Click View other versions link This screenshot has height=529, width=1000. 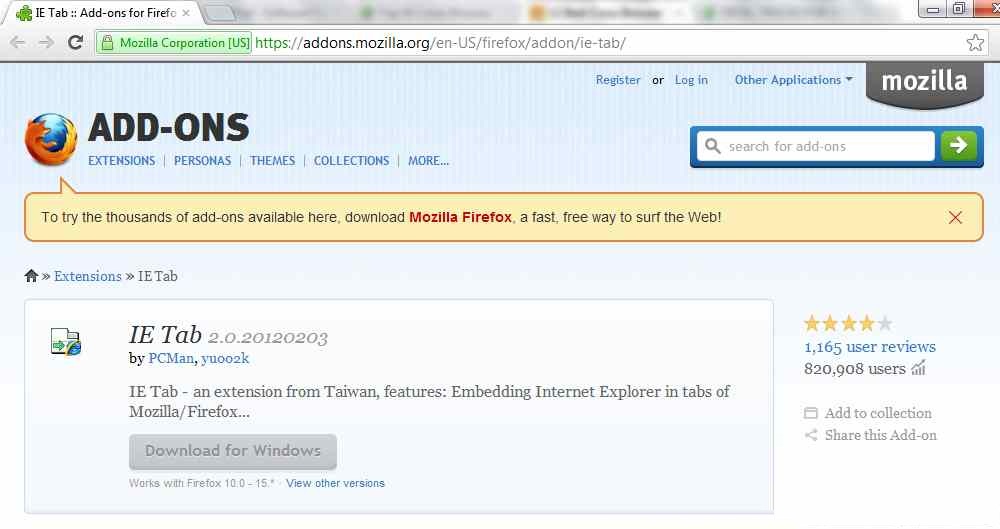335,483
